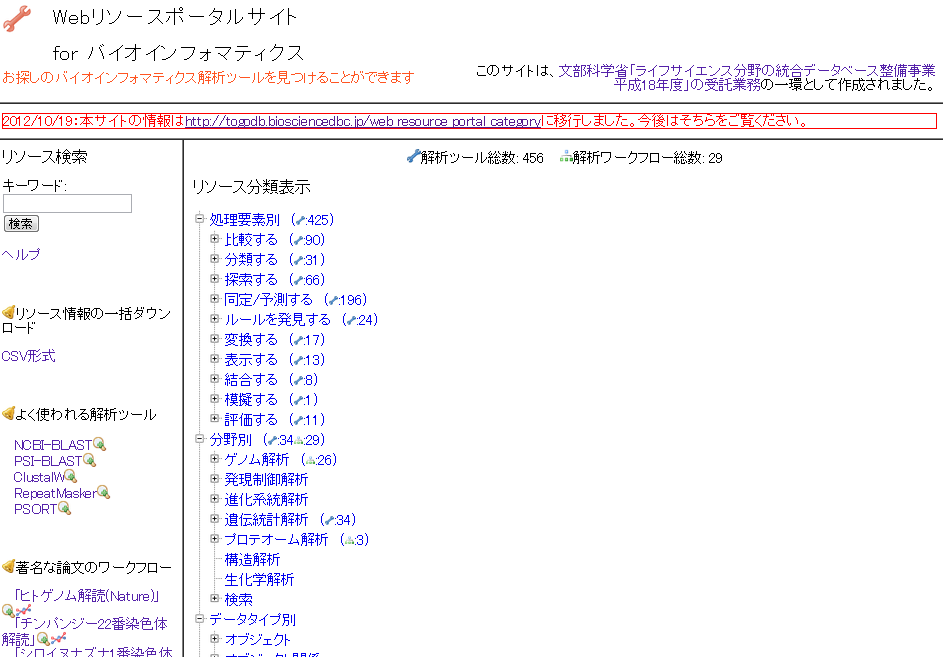Expand the 同定/予測する tree node
Screen dimensions: 943x657
click(x=214, y=299)
